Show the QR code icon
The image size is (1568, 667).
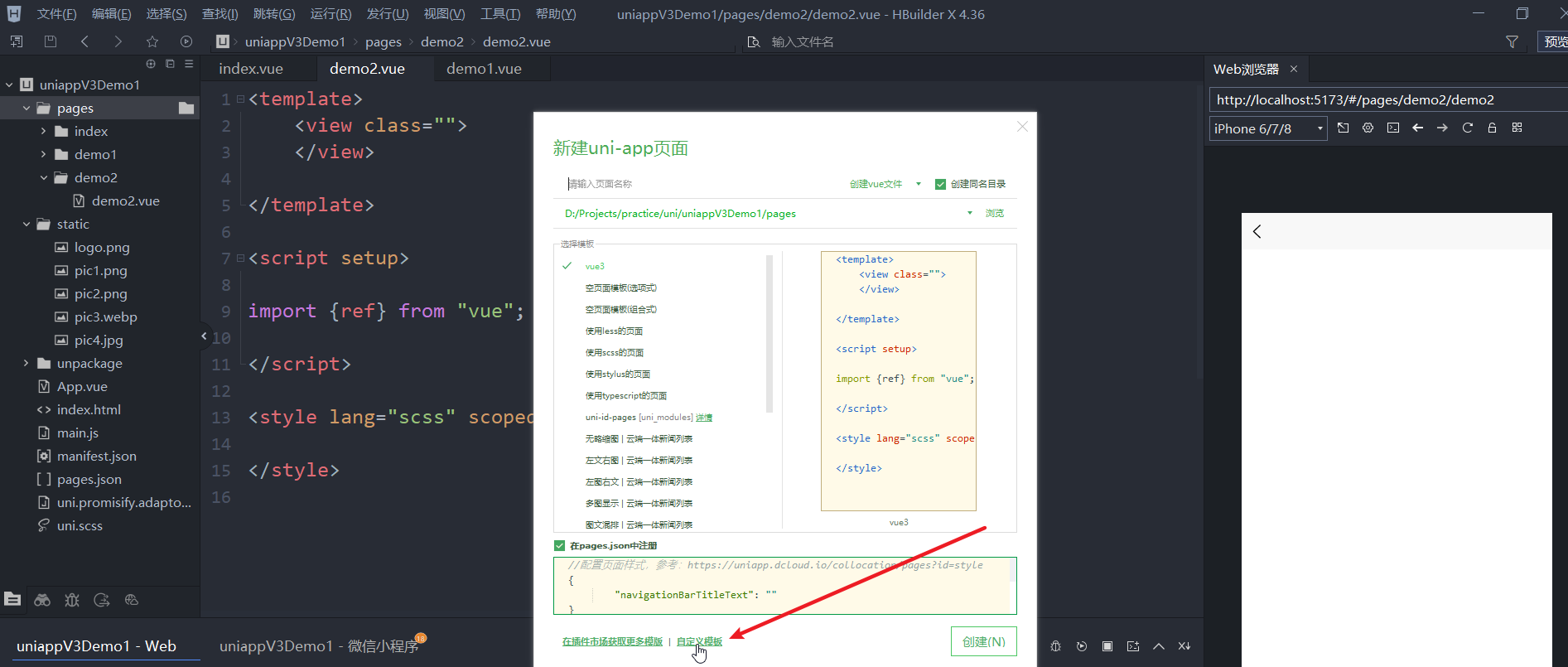point(1517,128)
